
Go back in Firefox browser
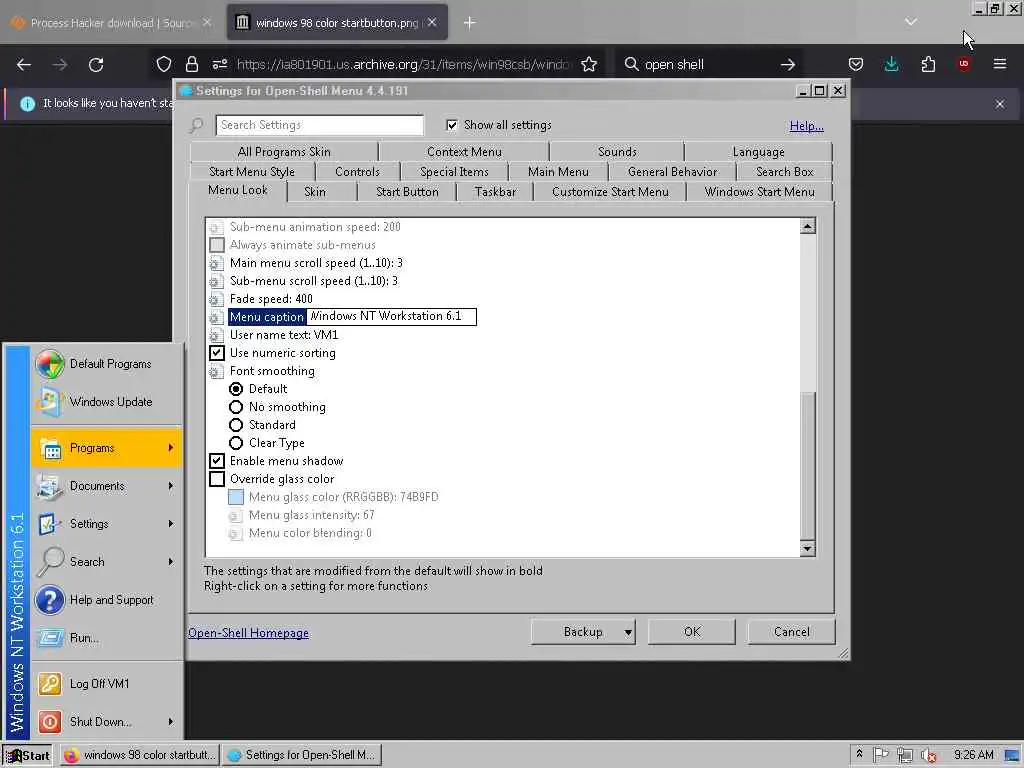(24, 64)
